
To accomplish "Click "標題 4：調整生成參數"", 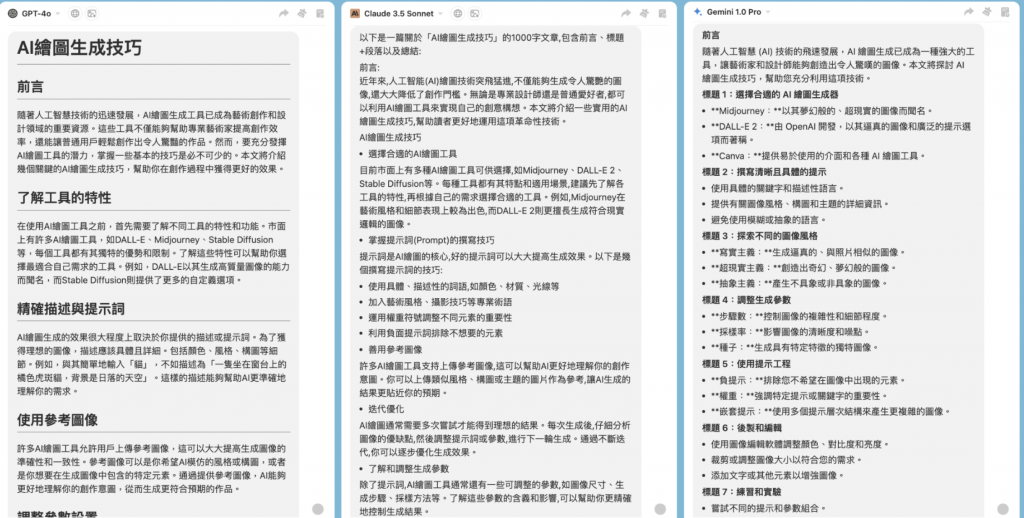I will tap(746, 300).
